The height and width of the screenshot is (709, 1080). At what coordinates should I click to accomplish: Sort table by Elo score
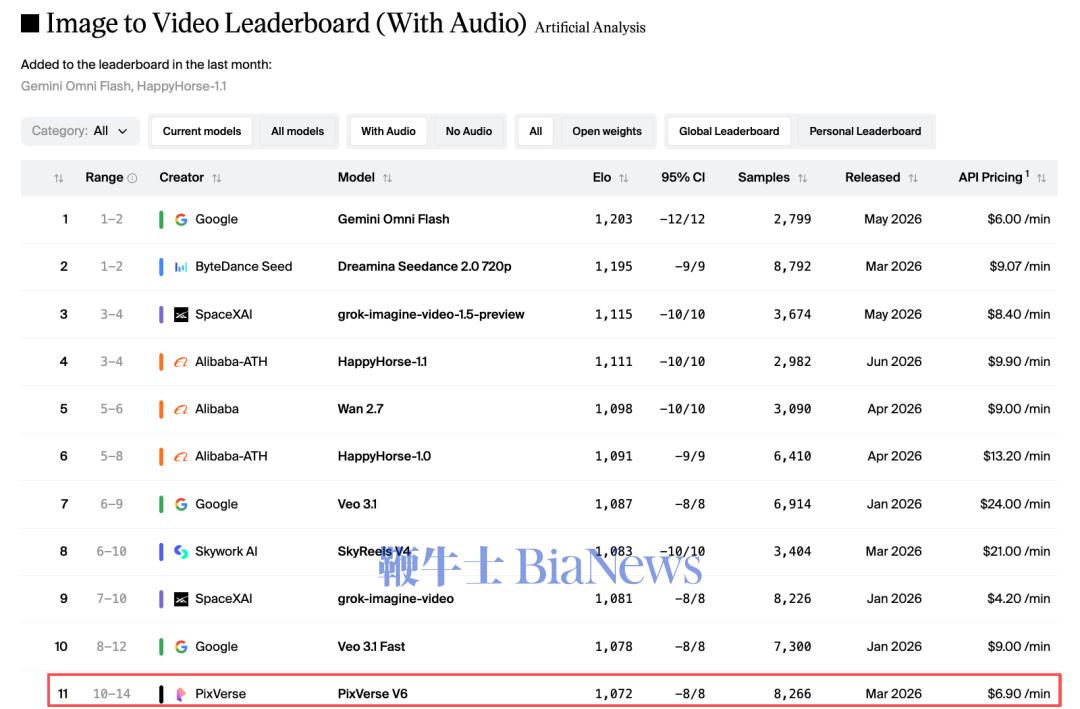(623, 178)
